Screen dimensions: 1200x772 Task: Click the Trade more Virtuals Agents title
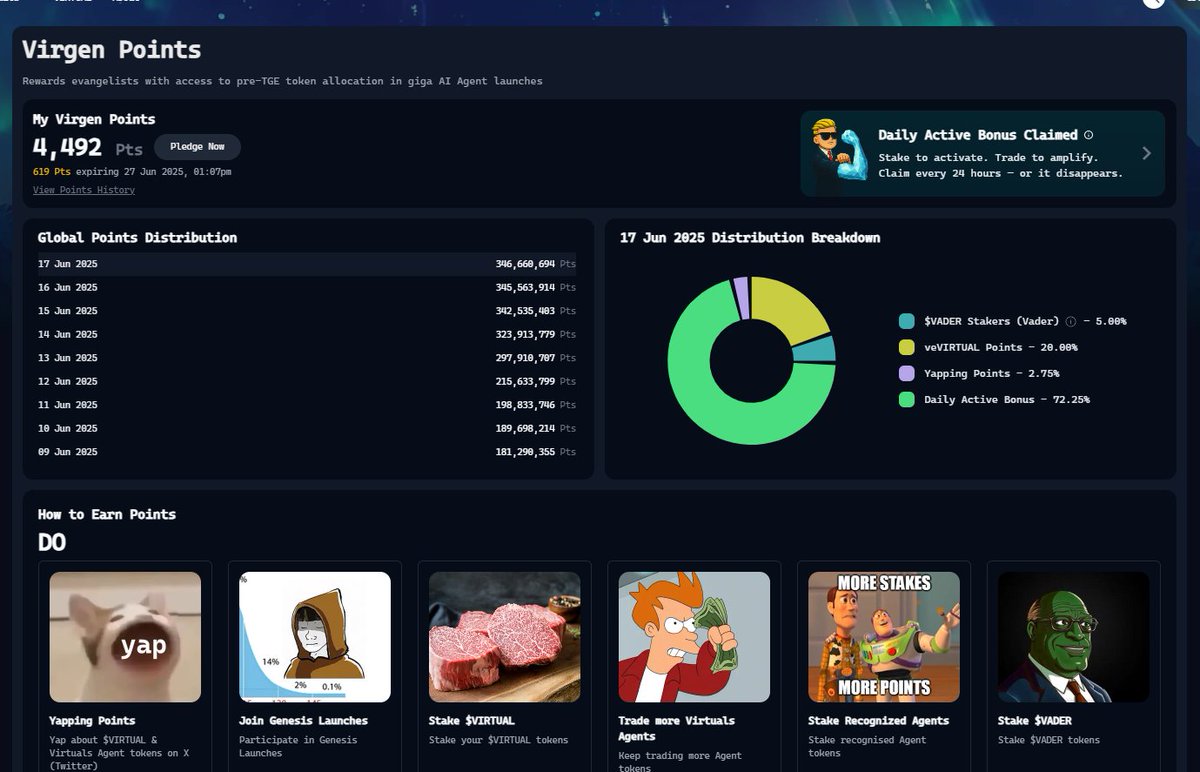tap(677, 728)
